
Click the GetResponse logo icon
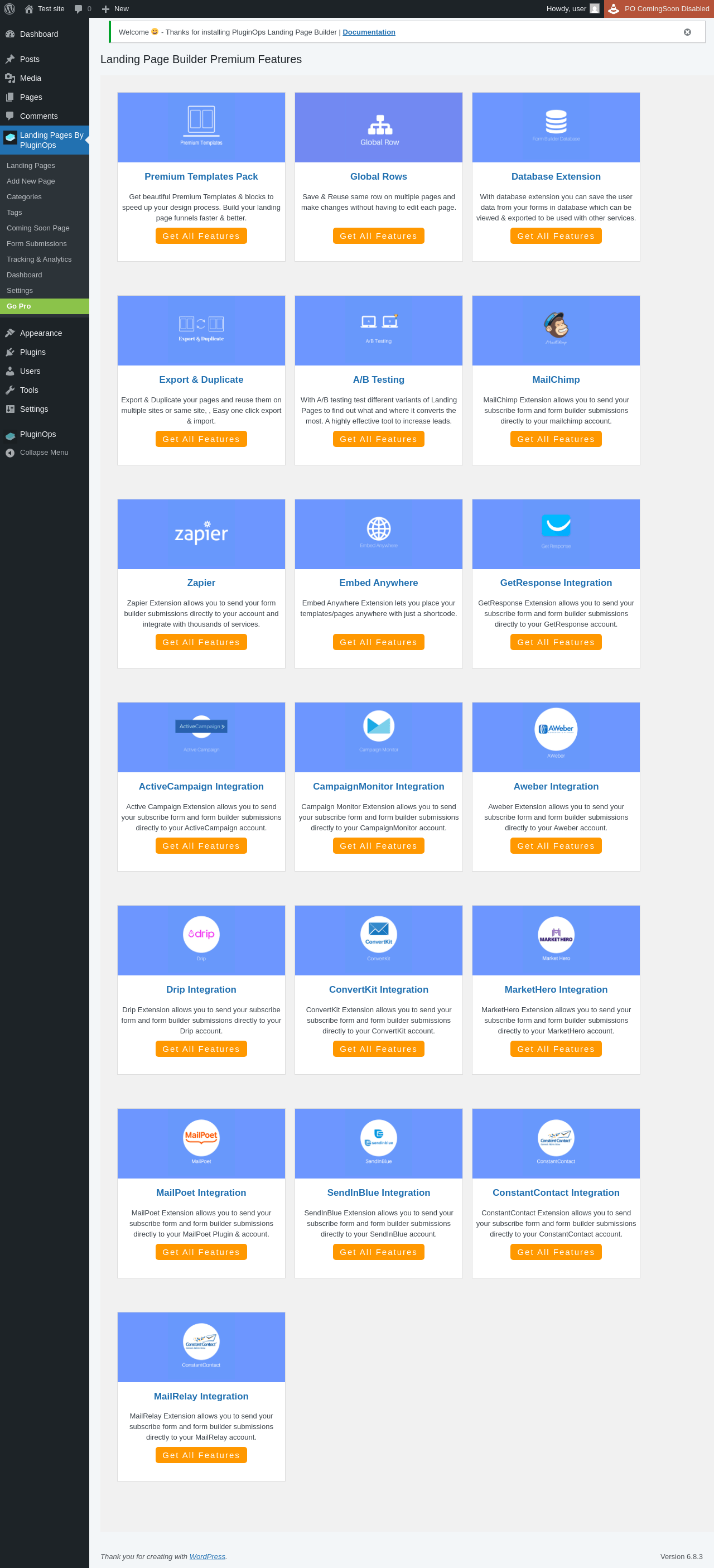click(556, 525)
